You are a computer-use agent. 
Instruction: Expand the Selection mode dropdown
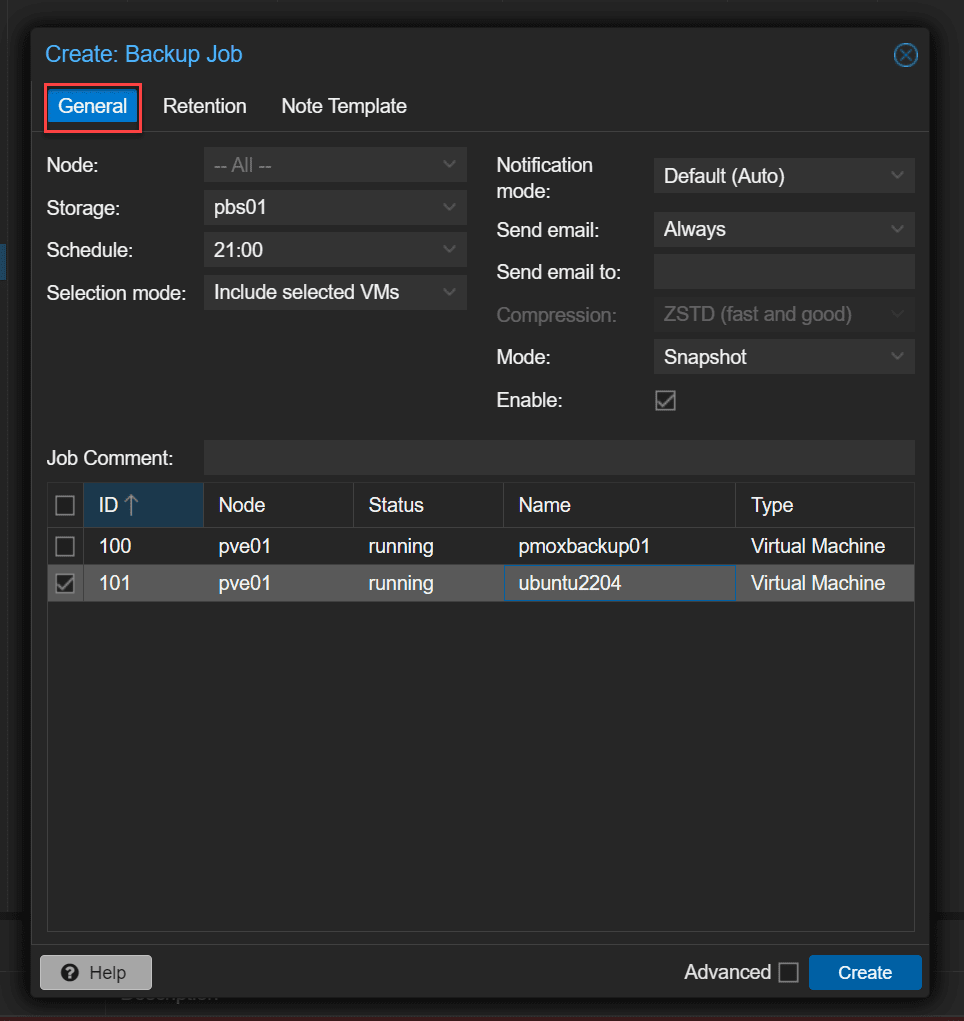click(334, 293)
